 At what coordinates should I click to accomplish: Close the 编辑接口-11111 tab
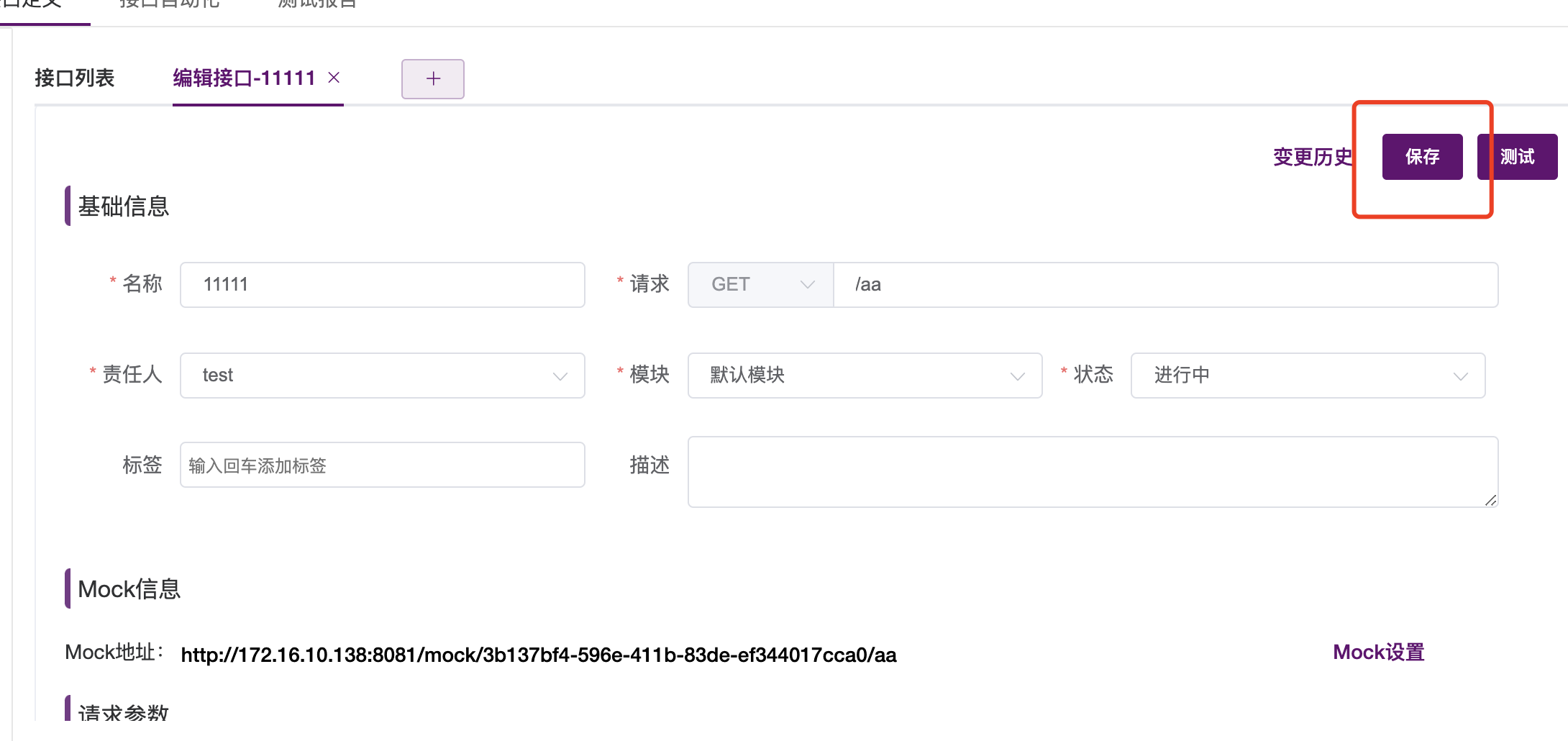[x=334, y=78]
